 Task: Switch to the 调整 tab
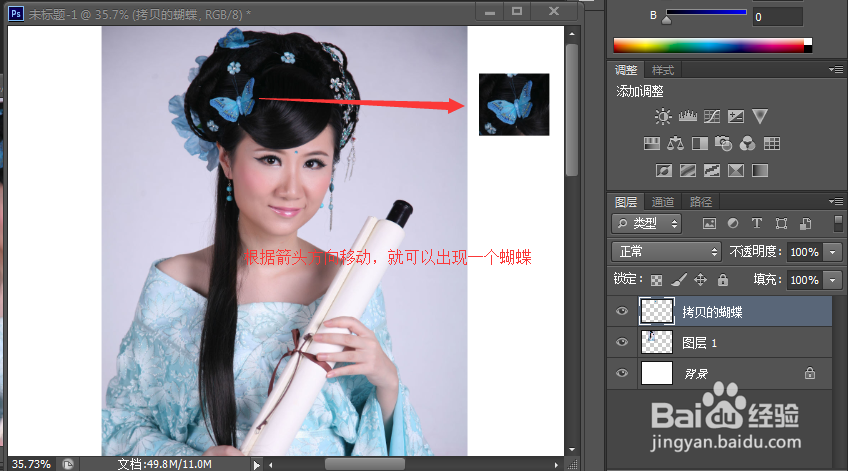(x=626, y=70)
